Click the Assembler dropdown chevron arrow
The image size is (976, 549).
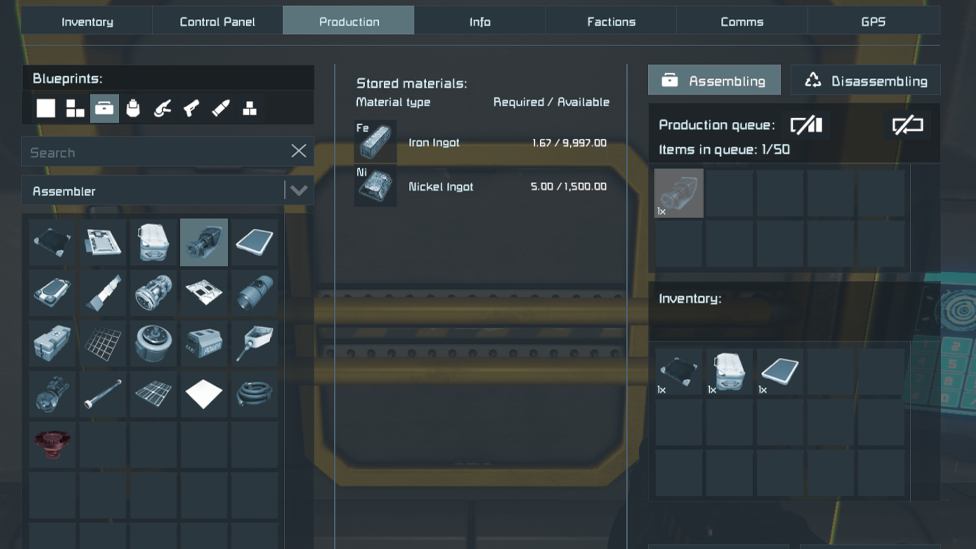click(x=299, y=190)
